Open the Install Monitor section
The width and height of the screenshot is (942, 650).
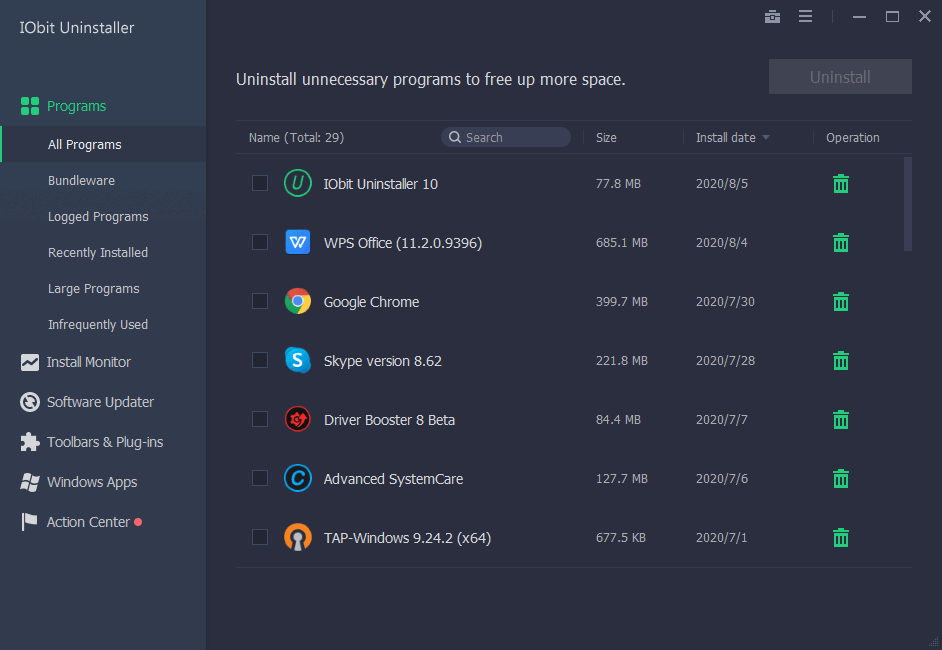click(x=89, y=362)
